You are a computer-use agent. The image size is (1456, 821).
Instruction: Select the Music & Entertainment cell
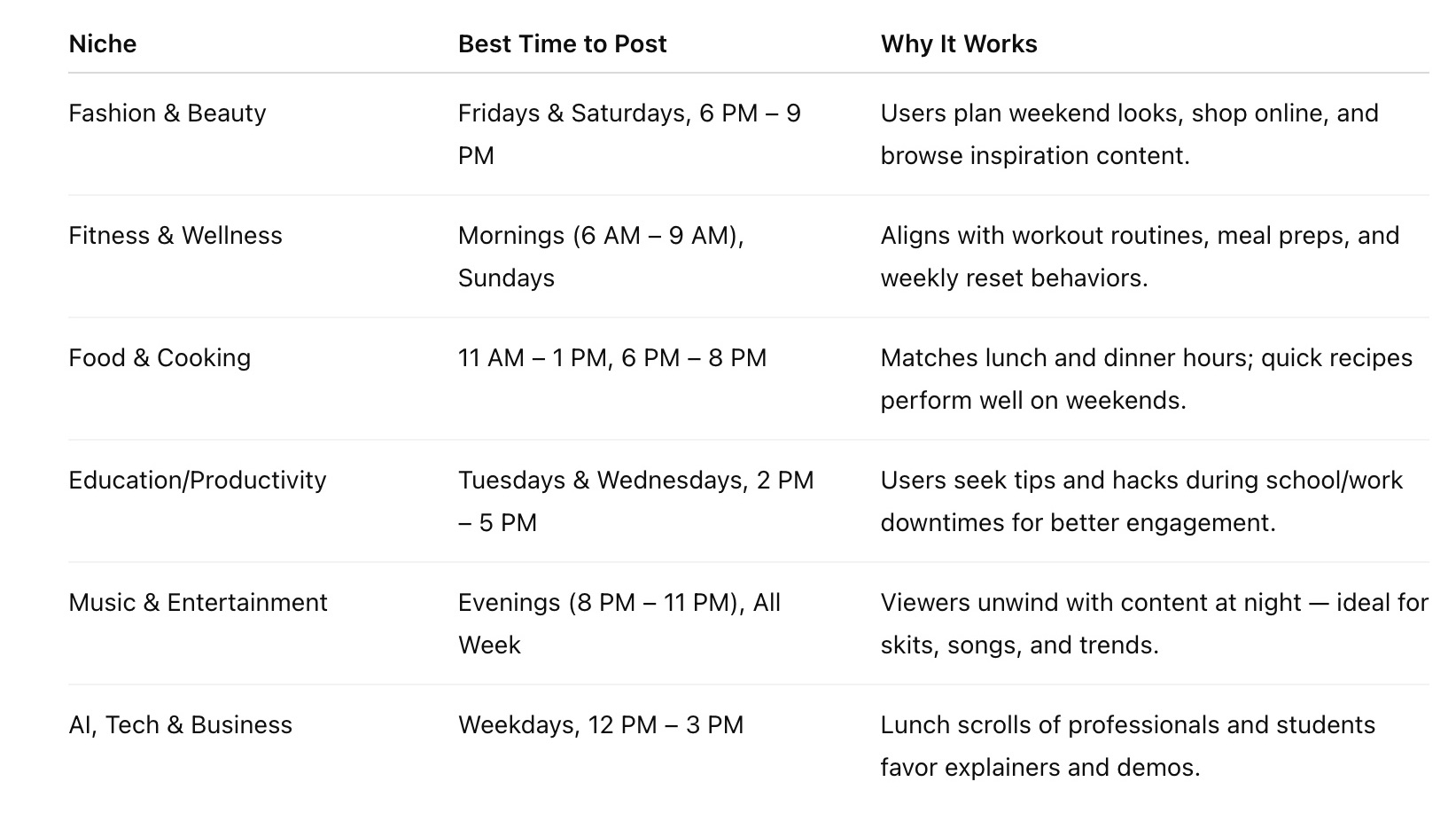coord(198,603)
